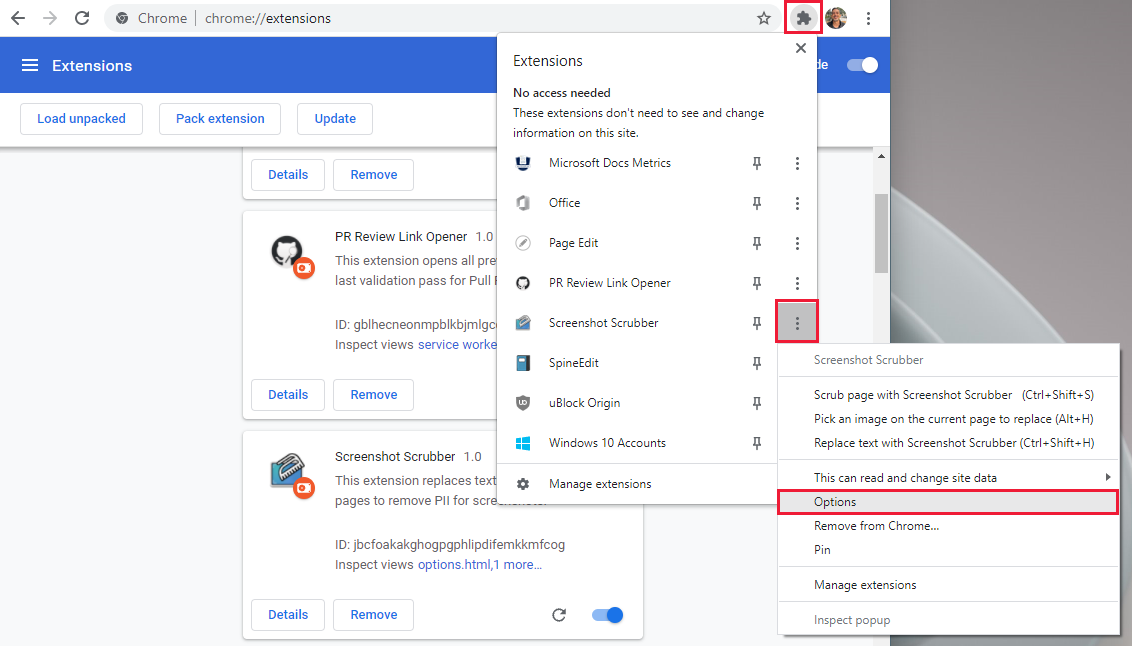
Task: Click the scrollbar up arrow
Action: point(881,156)
